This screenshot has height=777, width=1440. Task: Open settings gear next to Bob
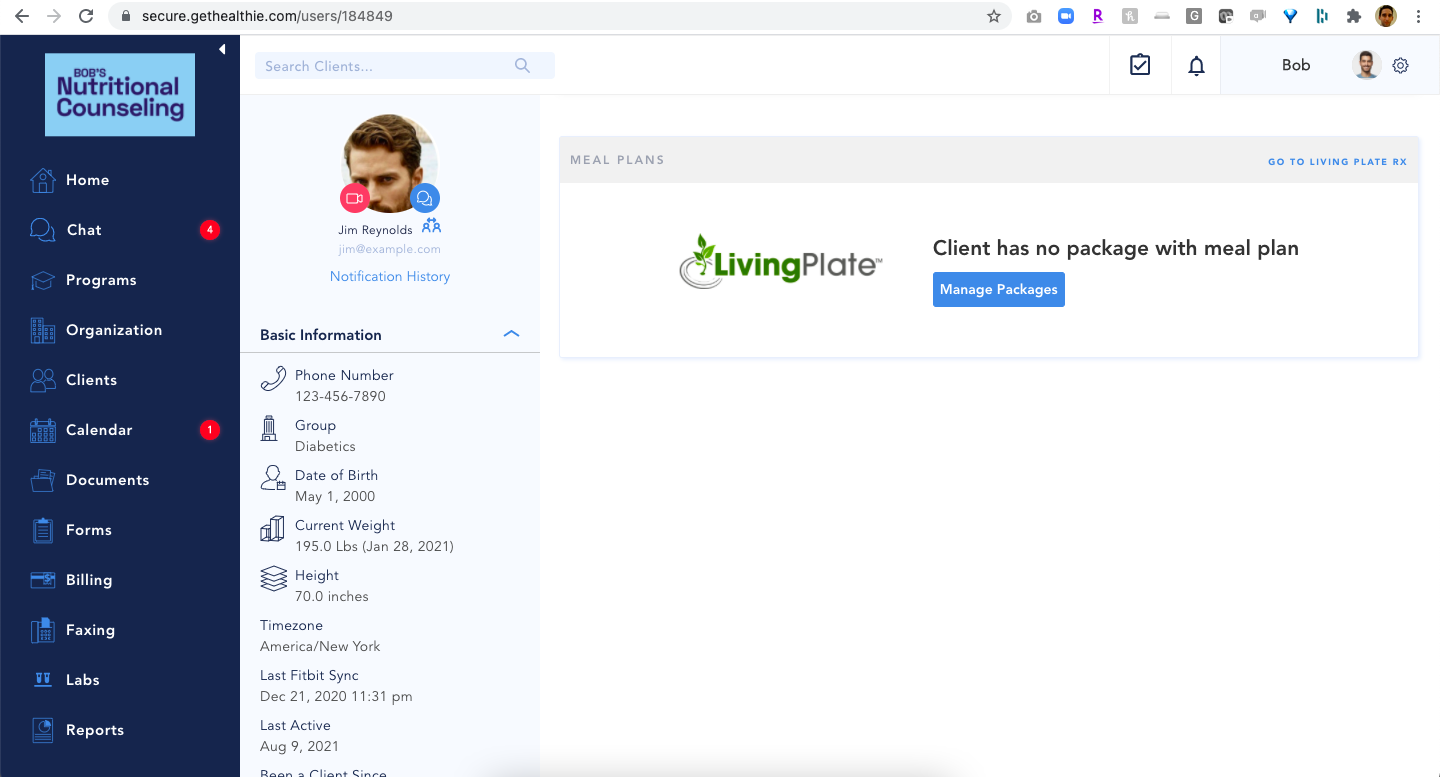coord(1401,65)
